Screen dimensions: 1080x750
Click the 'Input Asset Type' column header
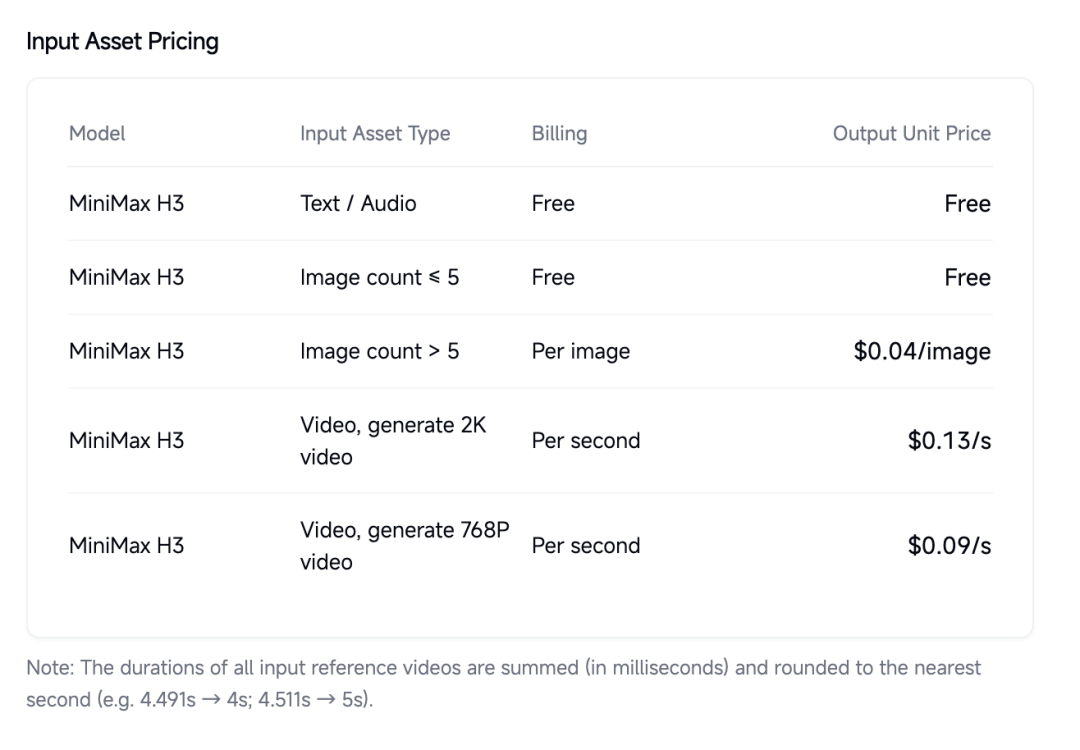tap(375, 134)
